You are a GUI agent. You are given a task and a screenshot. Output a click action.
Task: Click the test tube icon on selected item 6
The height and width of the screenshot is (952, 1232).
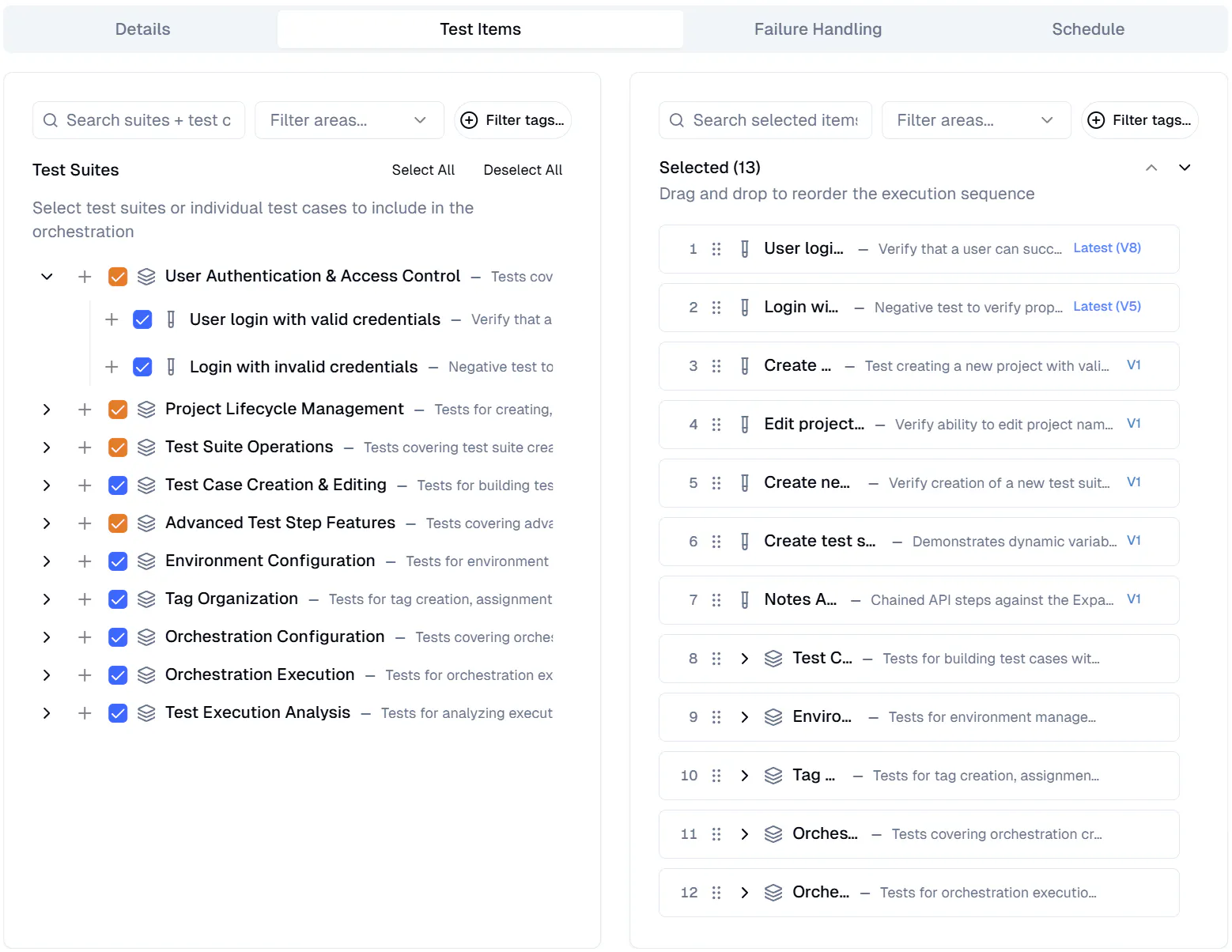tap(745, 542)
